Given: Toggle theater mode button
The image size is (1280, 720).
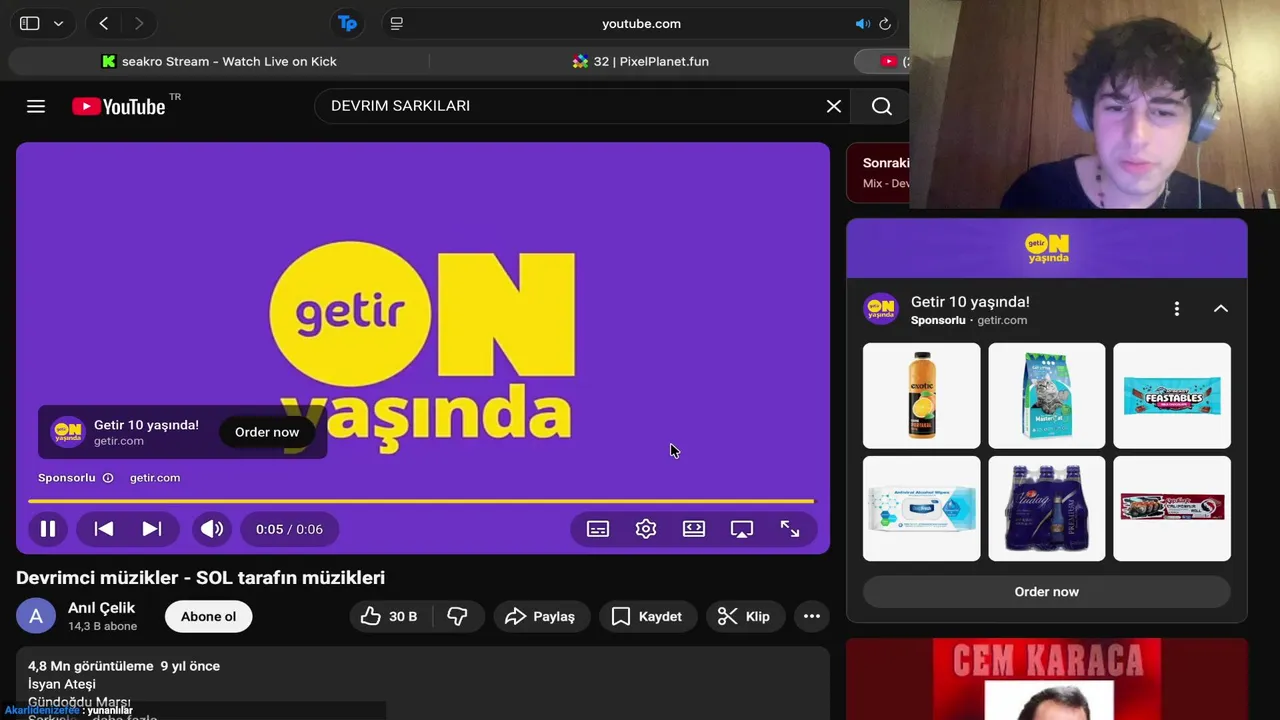Looking at the screenshot, I should tap(694, 529).
